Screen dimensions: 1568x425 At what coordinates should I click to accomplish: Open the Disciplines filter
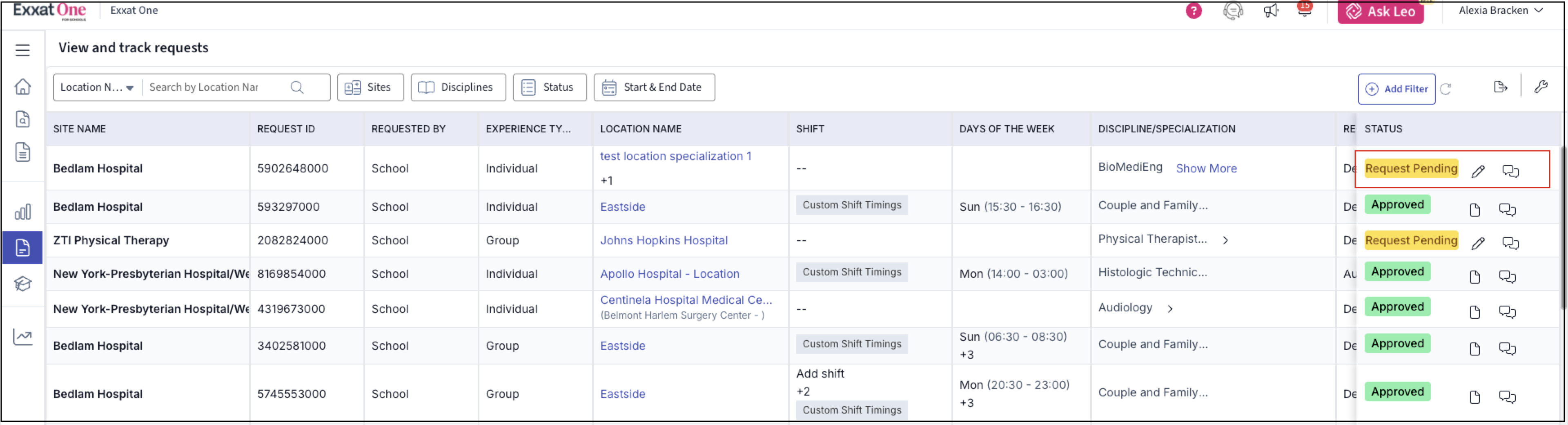pyautogui.click(x=458, y=88)
